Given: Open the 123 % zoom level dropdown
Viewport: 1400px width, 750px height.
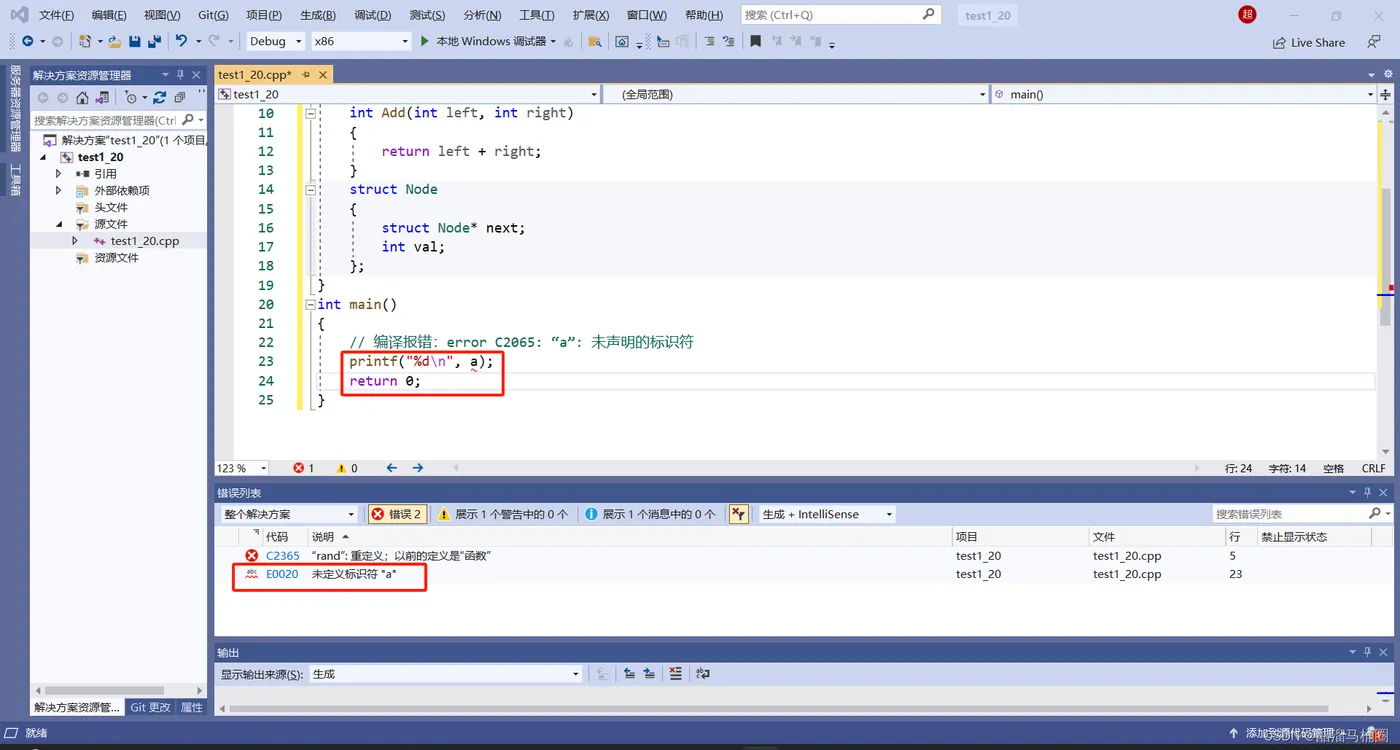Looking at the screenshot, I should click(x=242, y=468).
